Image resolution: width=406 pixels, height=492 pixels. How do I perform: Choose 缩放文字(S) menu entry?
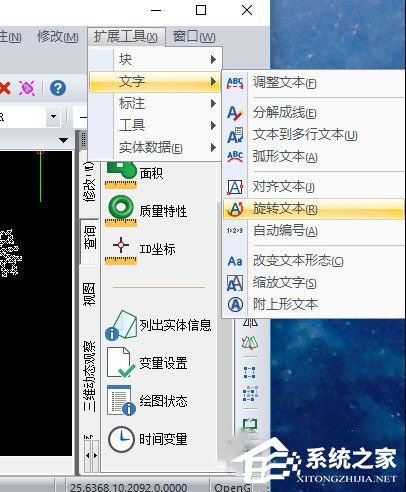click(313, 283)
